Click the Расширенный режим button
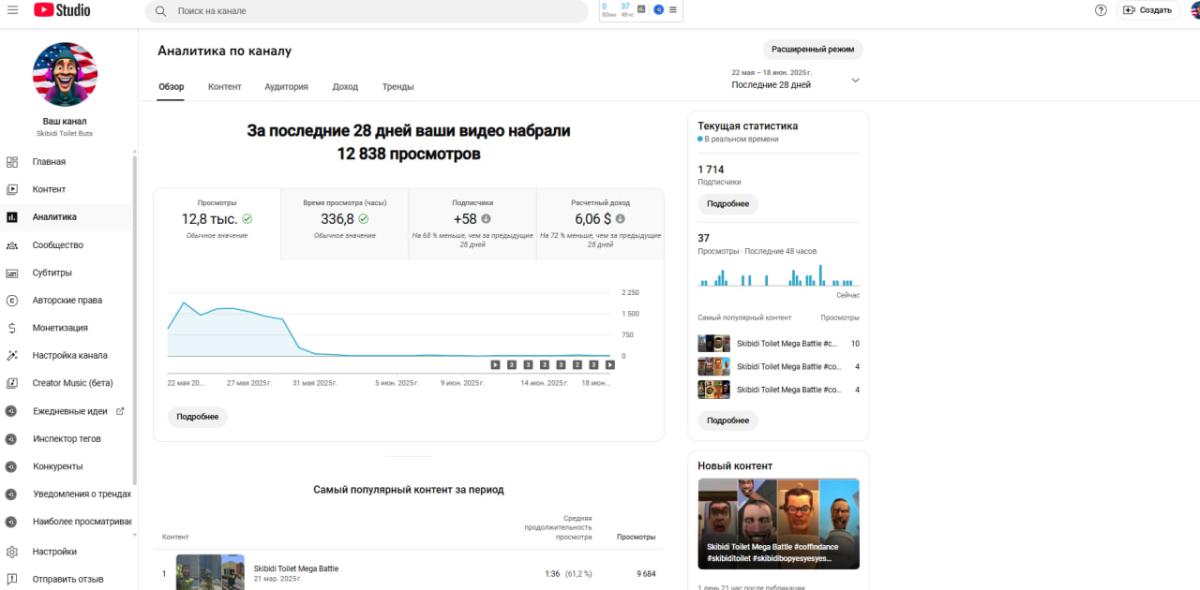 coord(812,49)
